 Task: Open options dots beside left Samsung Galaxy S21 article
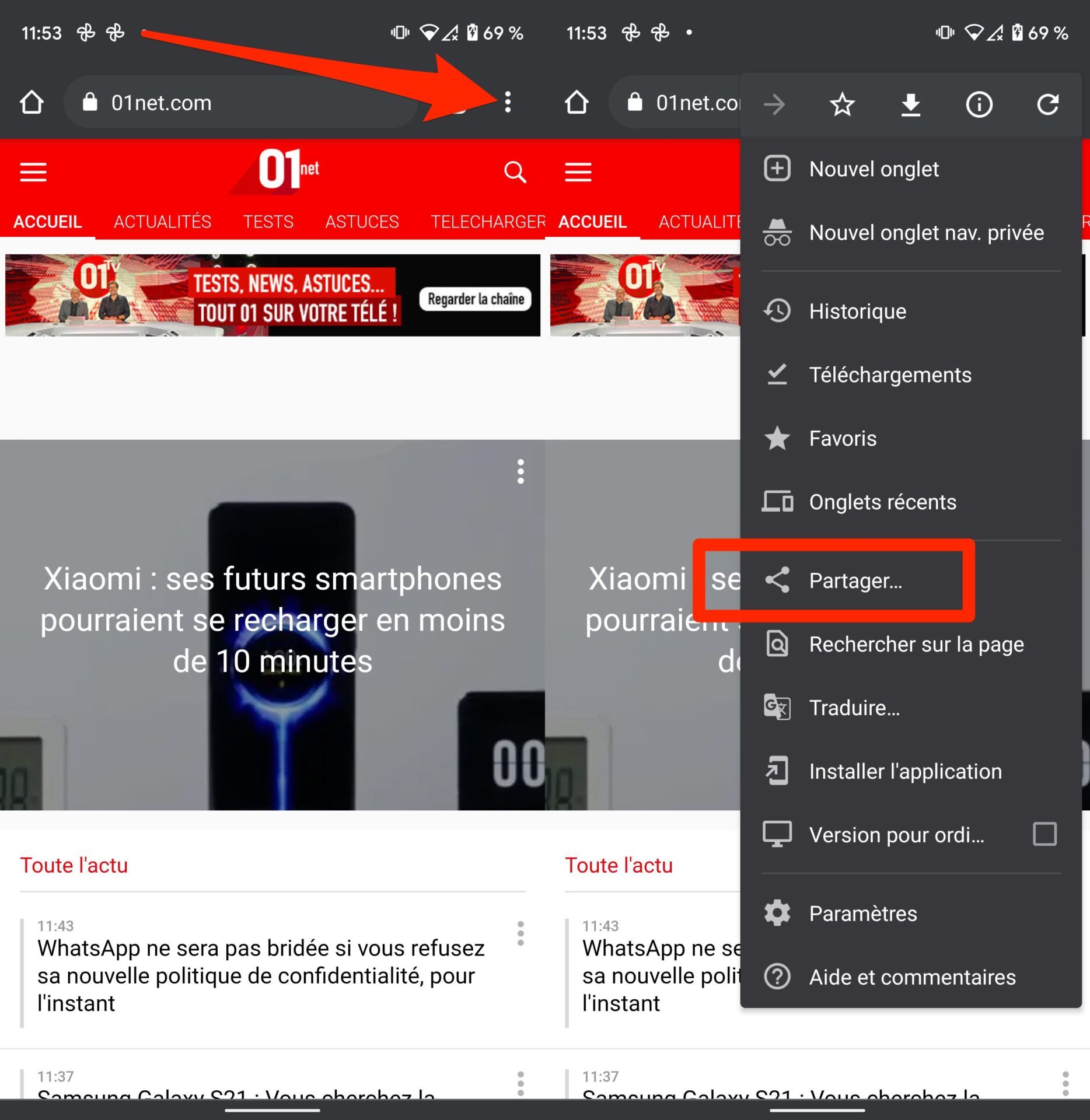click(x=520, y=1083)
